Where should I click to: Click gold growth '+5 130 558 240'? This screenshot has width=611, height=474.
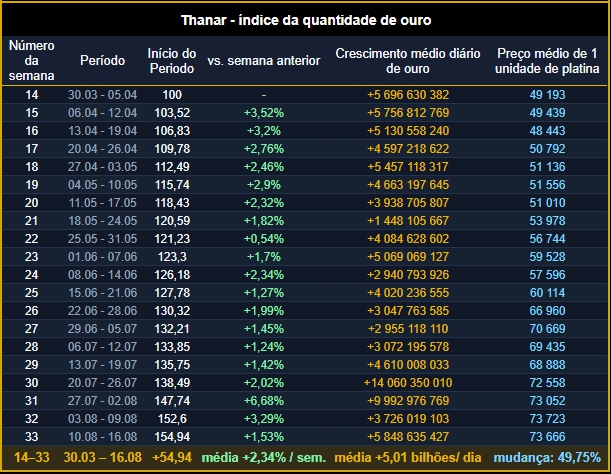pos(408,131)
